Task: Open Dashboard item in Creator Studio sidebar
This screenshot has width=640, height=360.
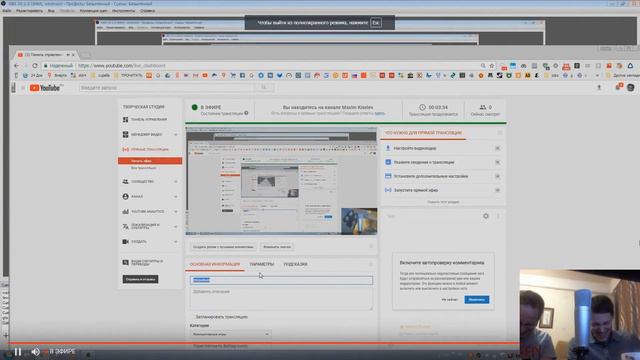Action: [145, 119]
